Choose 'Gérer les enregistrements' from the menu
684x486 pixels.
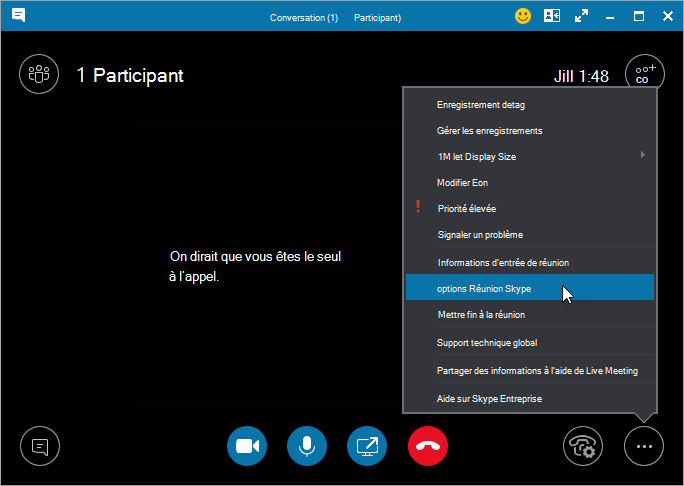tap(530, 131)
